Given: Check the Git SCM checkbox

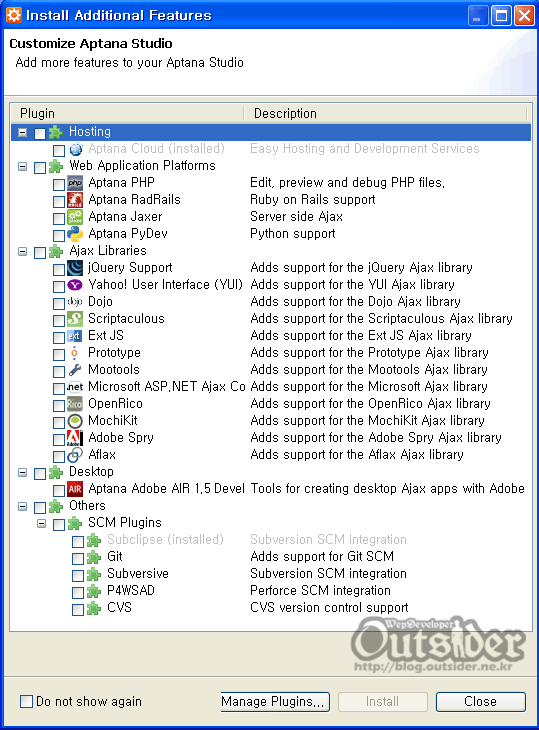Looking at the screenshot, I should tap(78, 558).
